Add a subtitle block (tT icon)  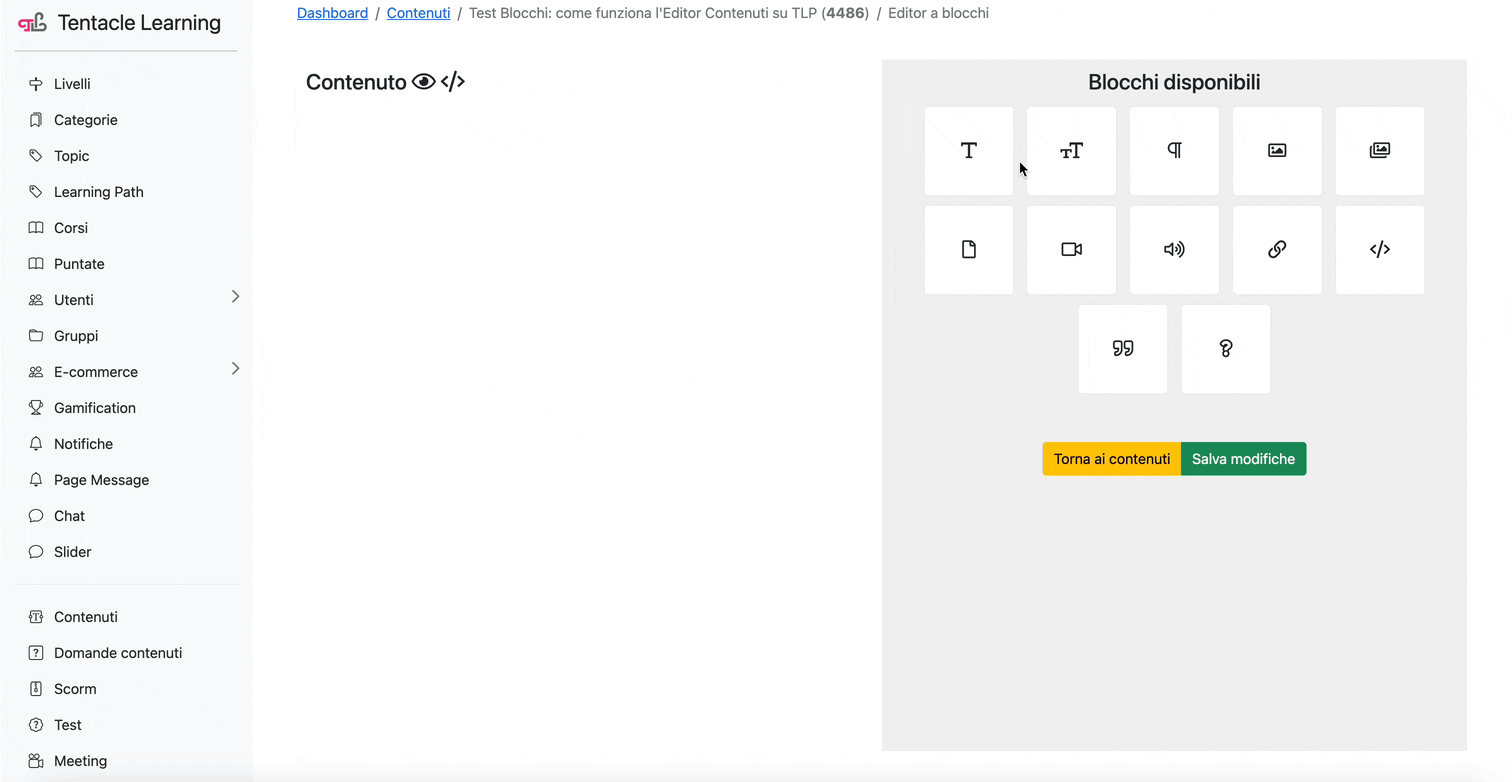click(1071, 150)
